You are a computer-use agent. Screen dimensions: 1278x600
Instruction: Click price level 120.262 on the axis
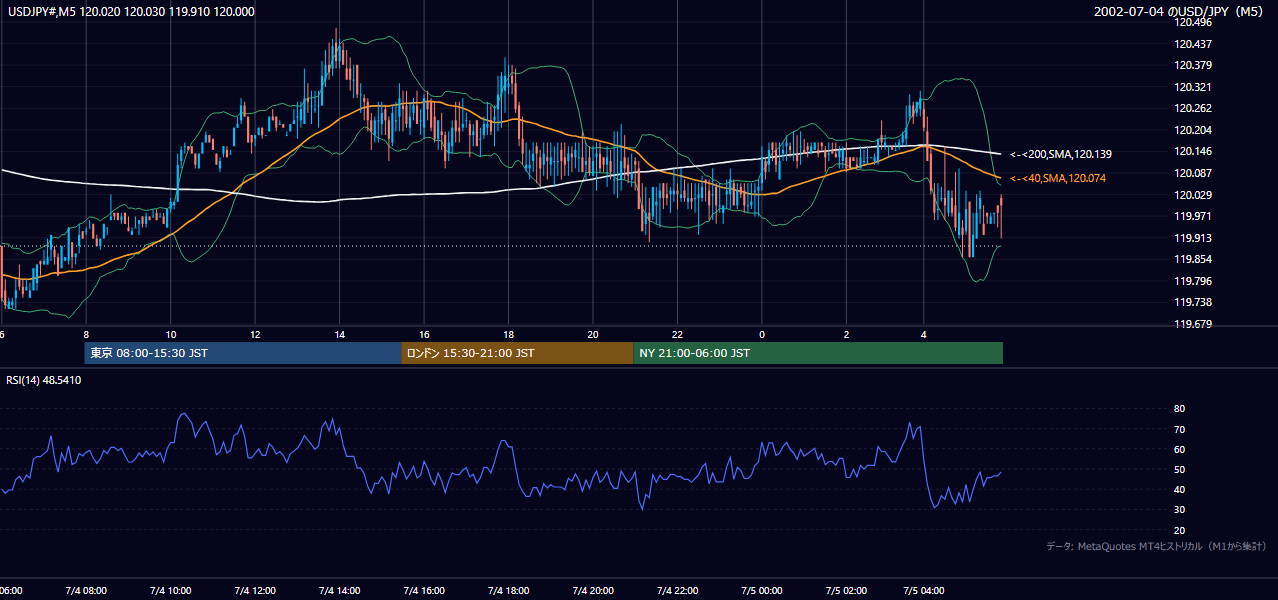tap(1193, 108)
